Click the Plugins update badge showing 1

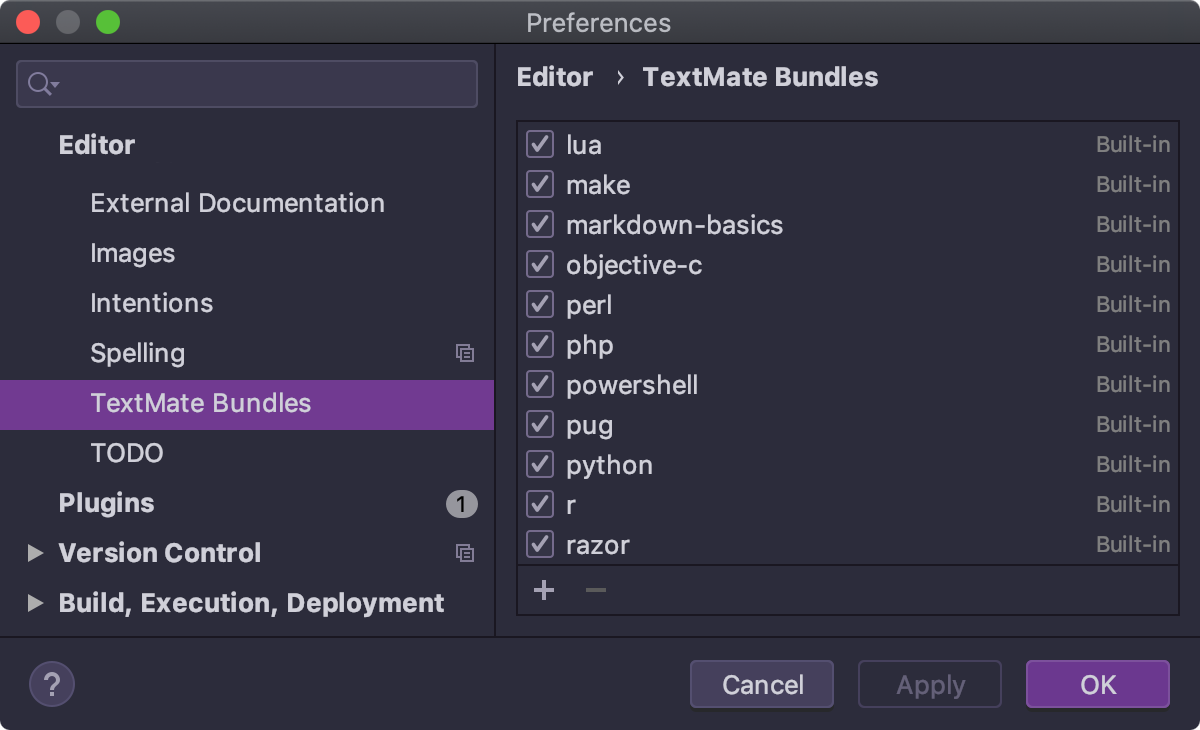pos(461,504)
